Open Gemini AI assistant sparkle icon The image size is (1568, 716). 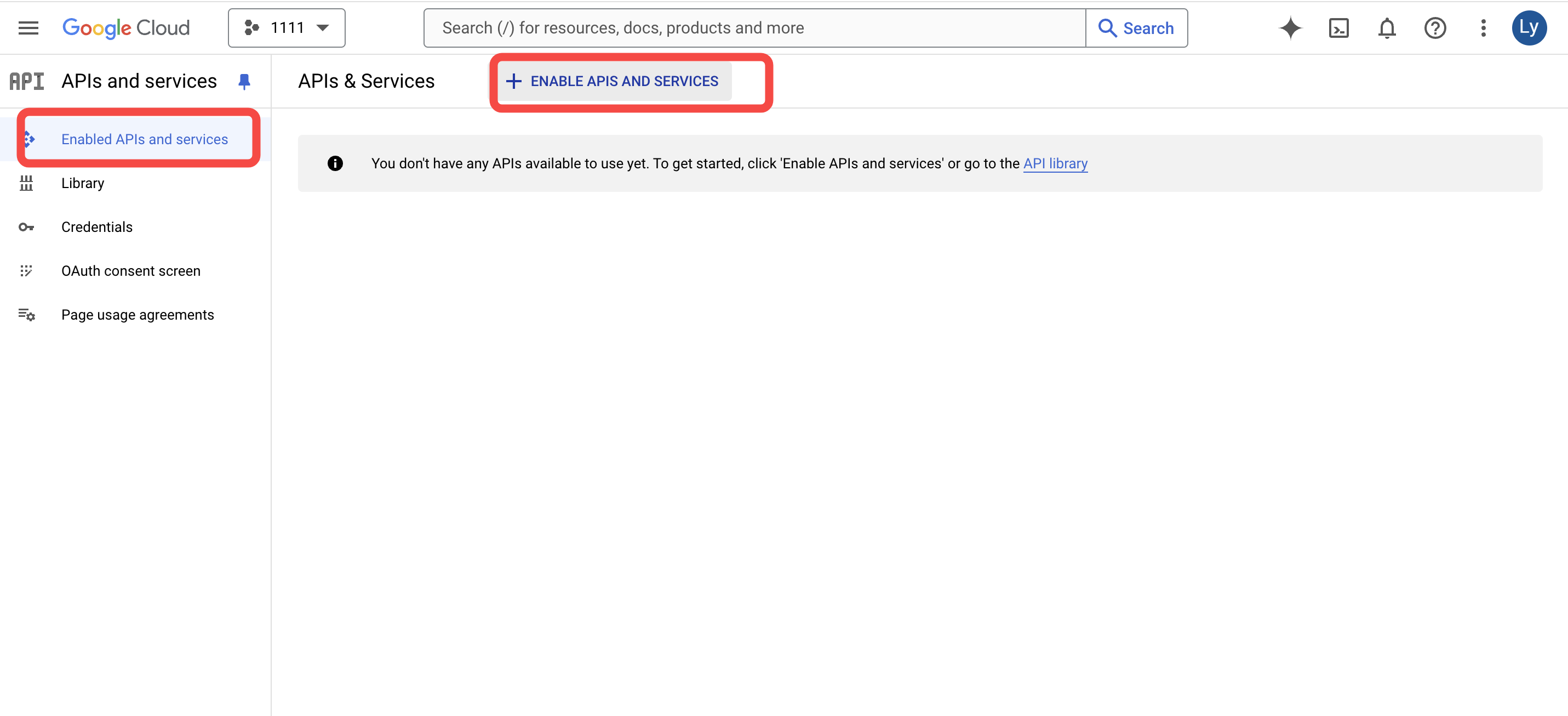tap(1290, 28)
